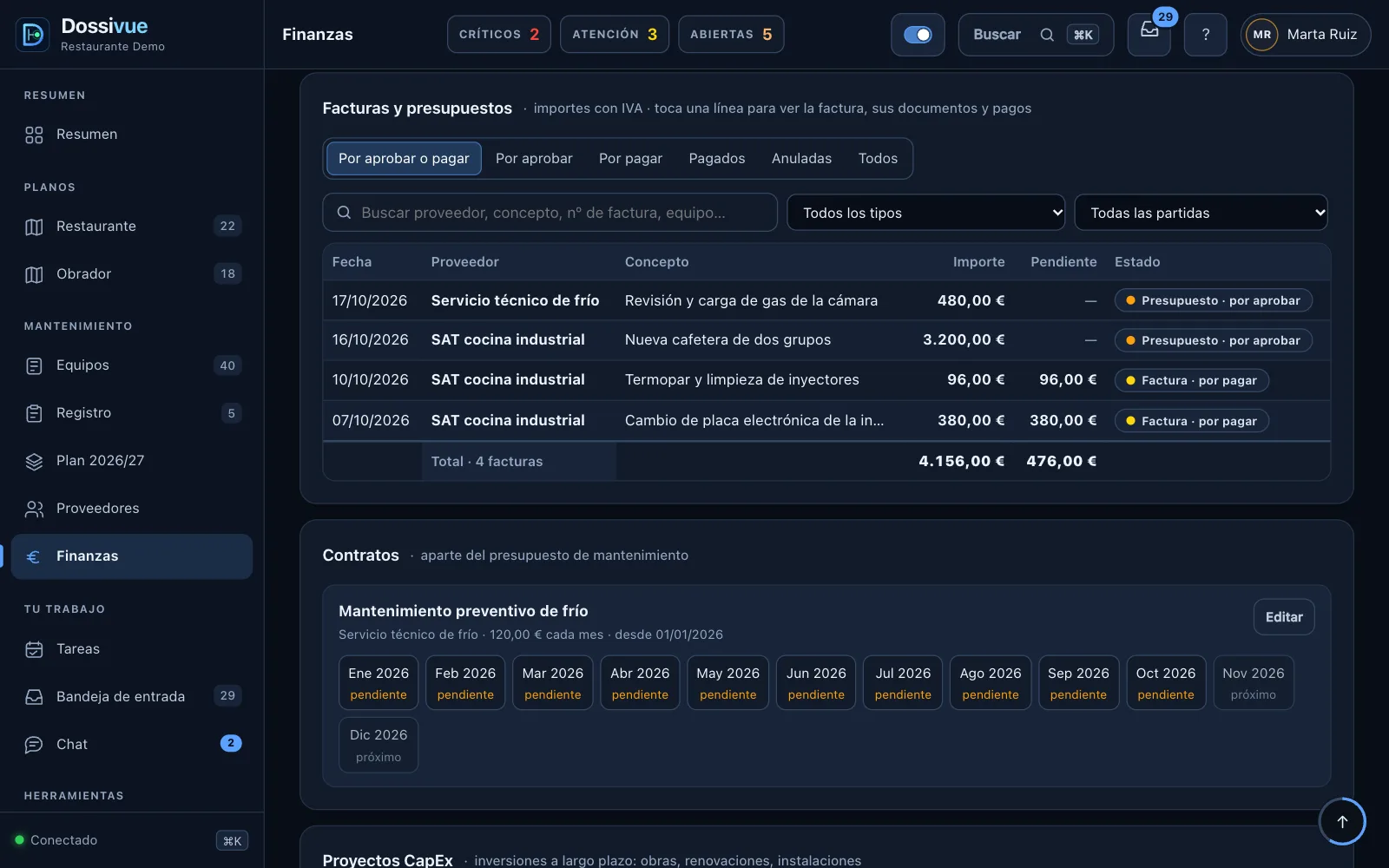Open Resumen via its grid icon
Viewport: 1389px width, 868px height.
click(34, 135)
